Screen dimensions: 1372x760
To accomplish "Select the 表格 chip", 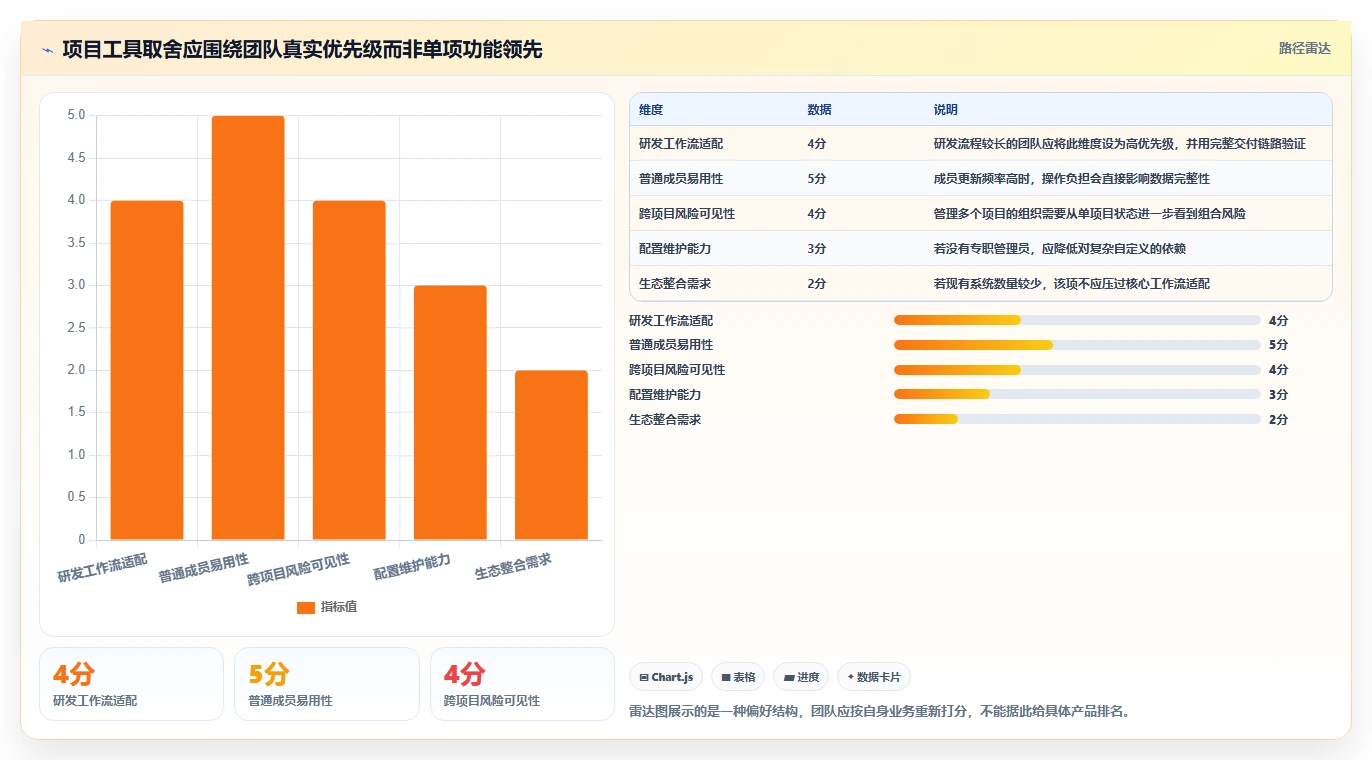I will click(x=737, y=677).
